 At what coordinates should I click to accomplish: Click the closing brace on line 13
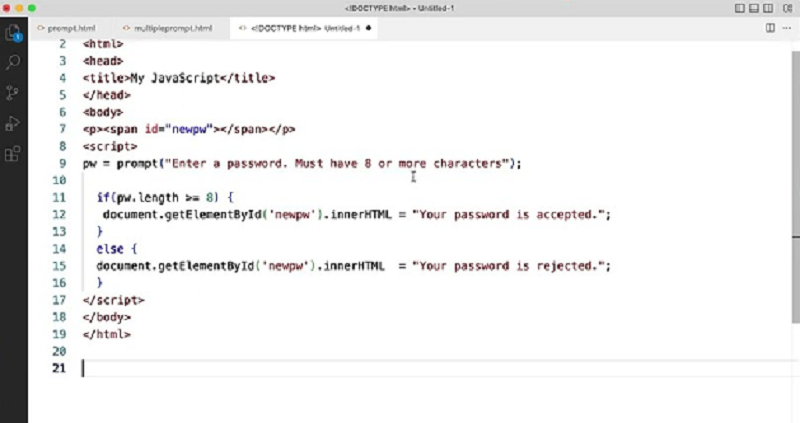(99, 232)
